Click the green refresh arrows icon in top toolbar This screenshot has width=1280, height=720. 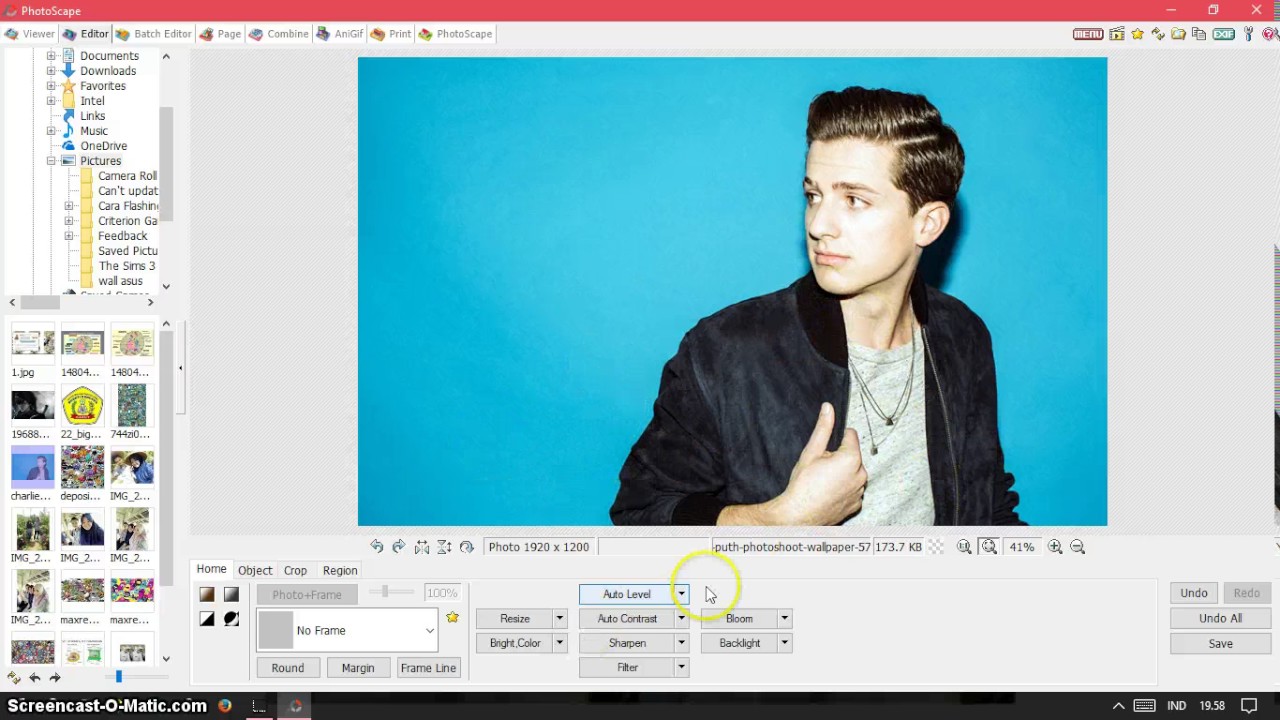click(1158, 34)
